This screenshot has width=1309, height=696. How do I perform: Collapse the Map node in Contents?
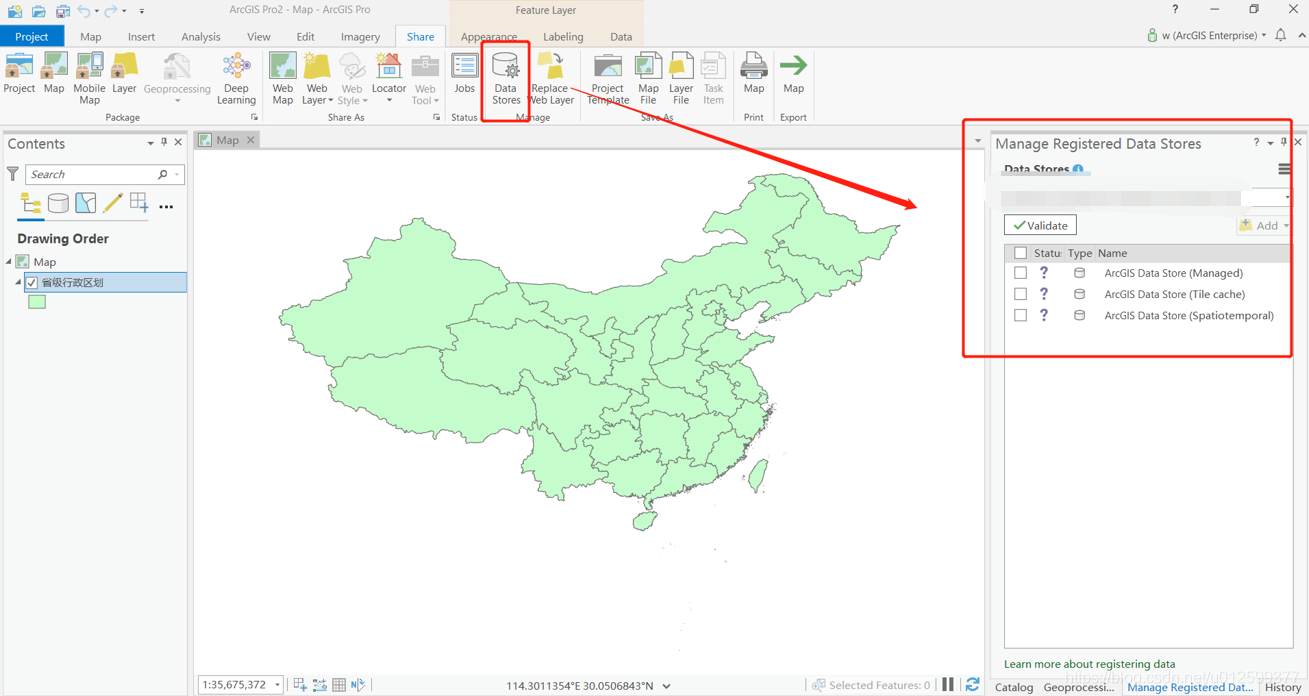[9, 262]
